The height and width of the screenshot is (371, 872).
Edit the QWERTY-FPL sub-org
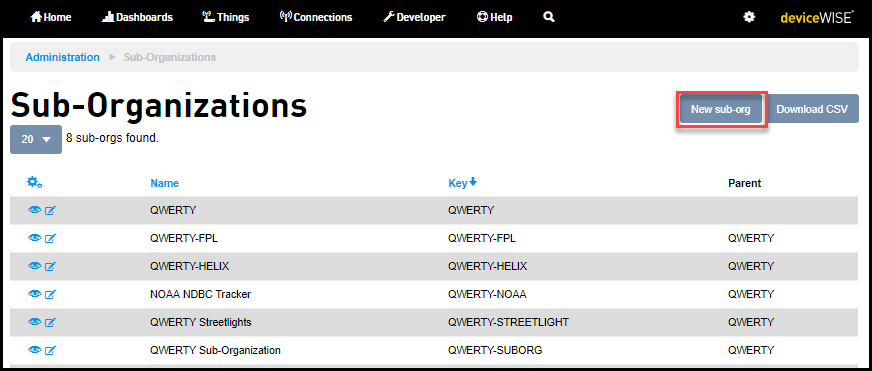click(50, 239)
